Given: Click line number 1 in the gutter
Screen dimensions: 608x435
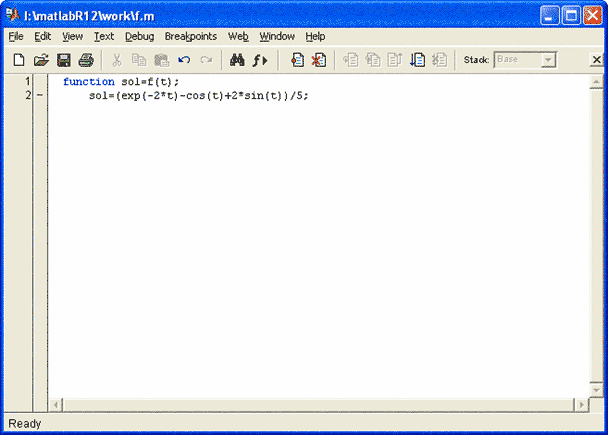Looking at the screenshot, I should pos(28,81).
